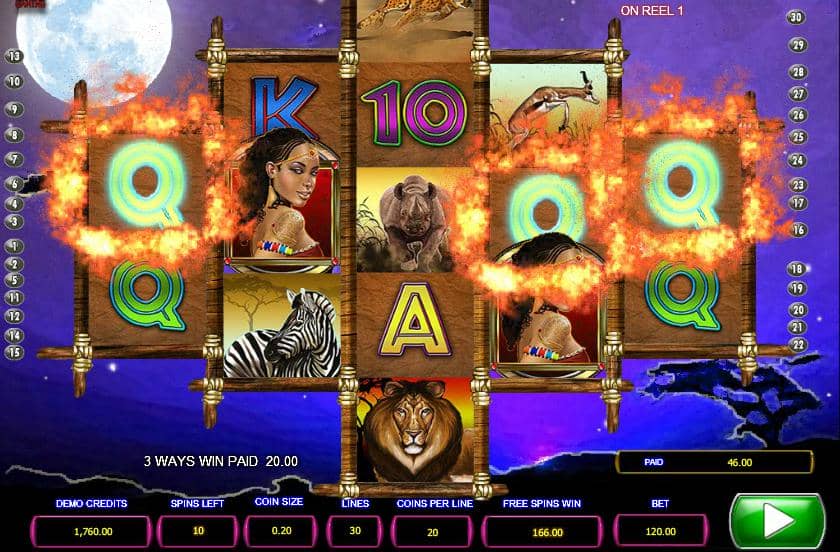Click the green spin play button
840x552 pixels.
point(777,520)
